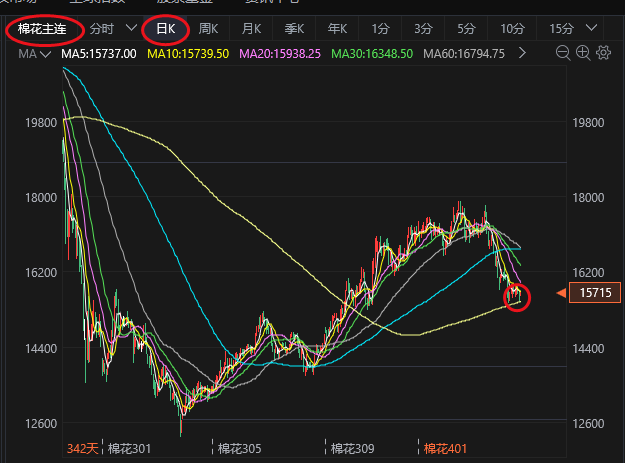Click the 棉花401 timeline label
Screen dimensions: 625x463
pos(444,448)
